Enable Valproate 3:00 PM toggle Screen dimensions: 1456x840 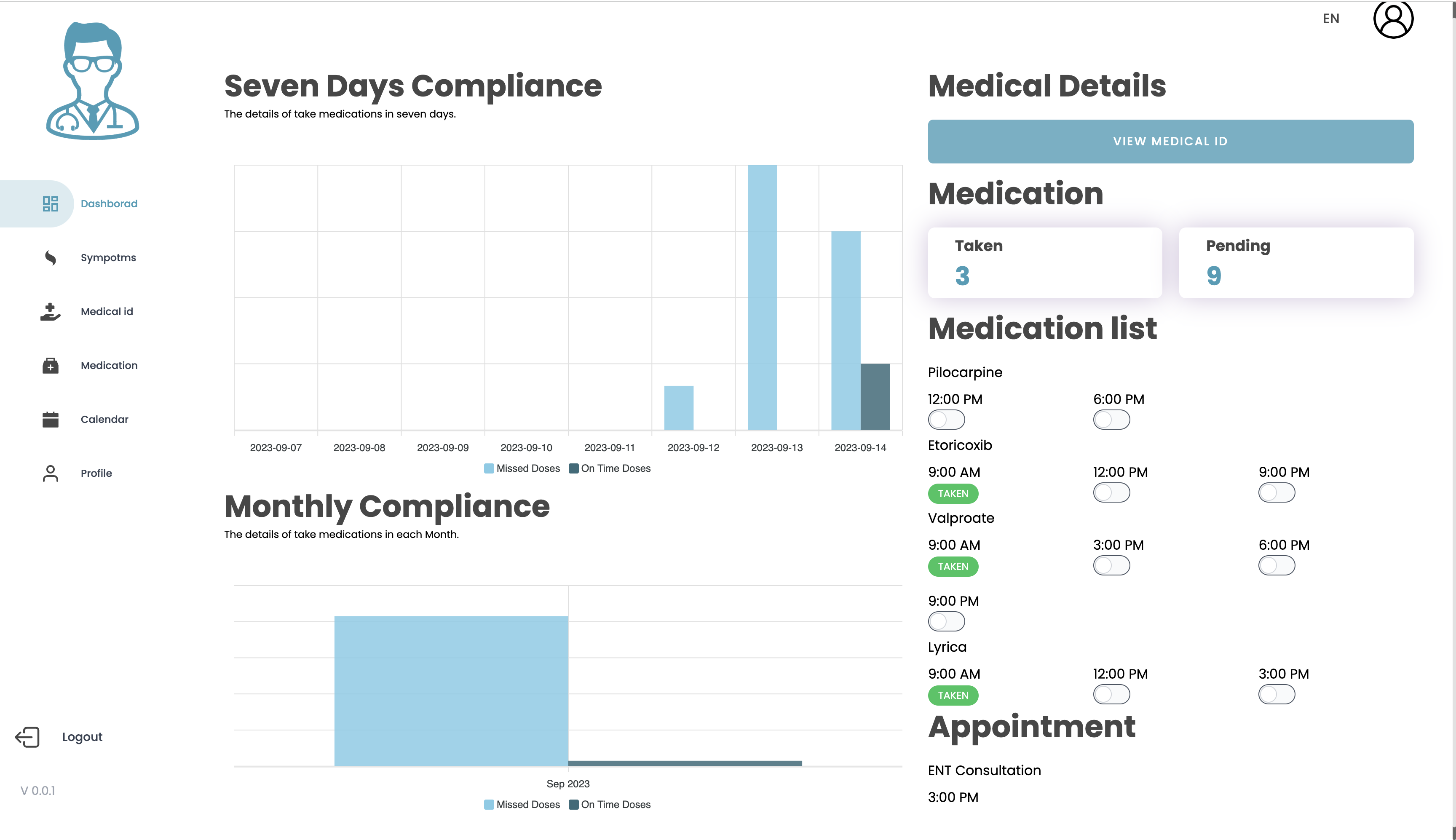[1111, 566]
